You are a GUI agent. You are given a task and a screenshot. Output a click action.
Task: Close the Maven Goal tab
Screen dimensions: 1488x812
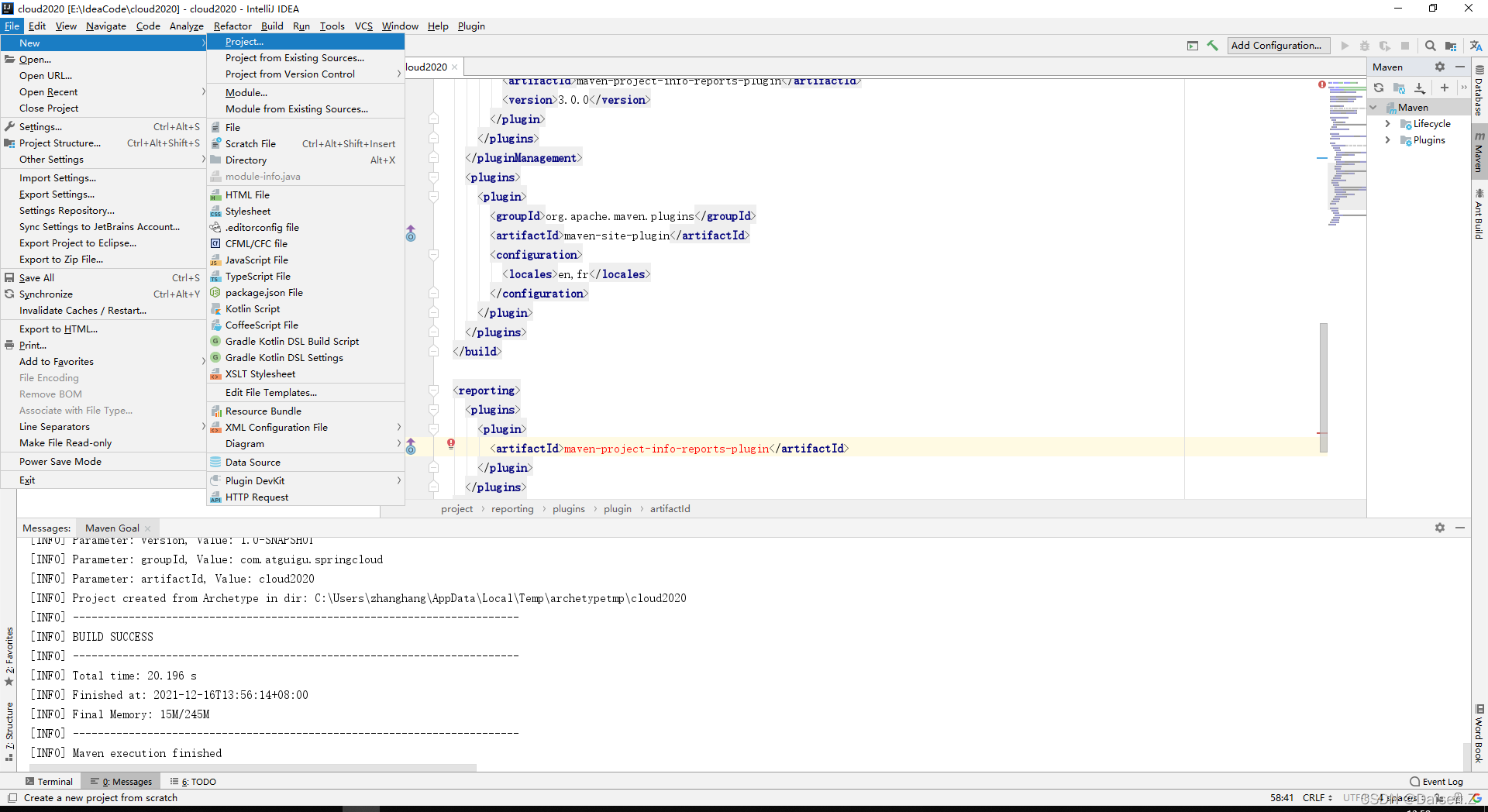[x=148, y=528]
